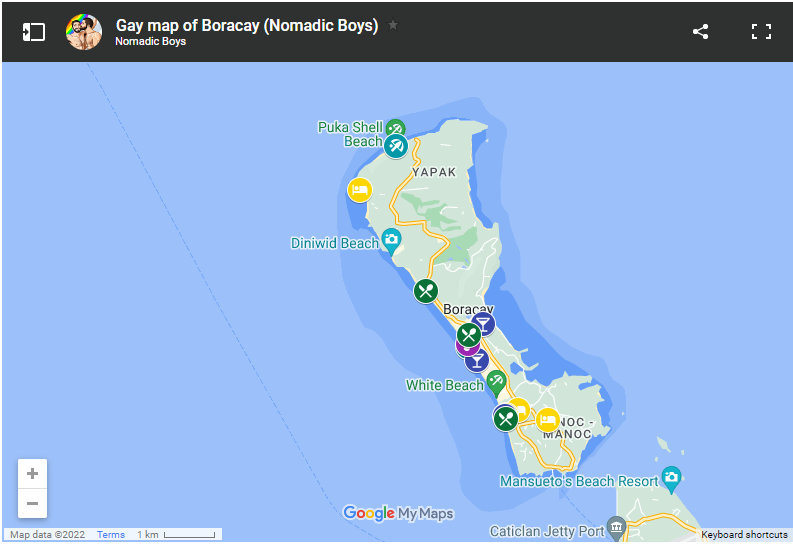793x545 pixels.
Task: Click the Puka Shell Beach label
Action: (x=350, y=134)
